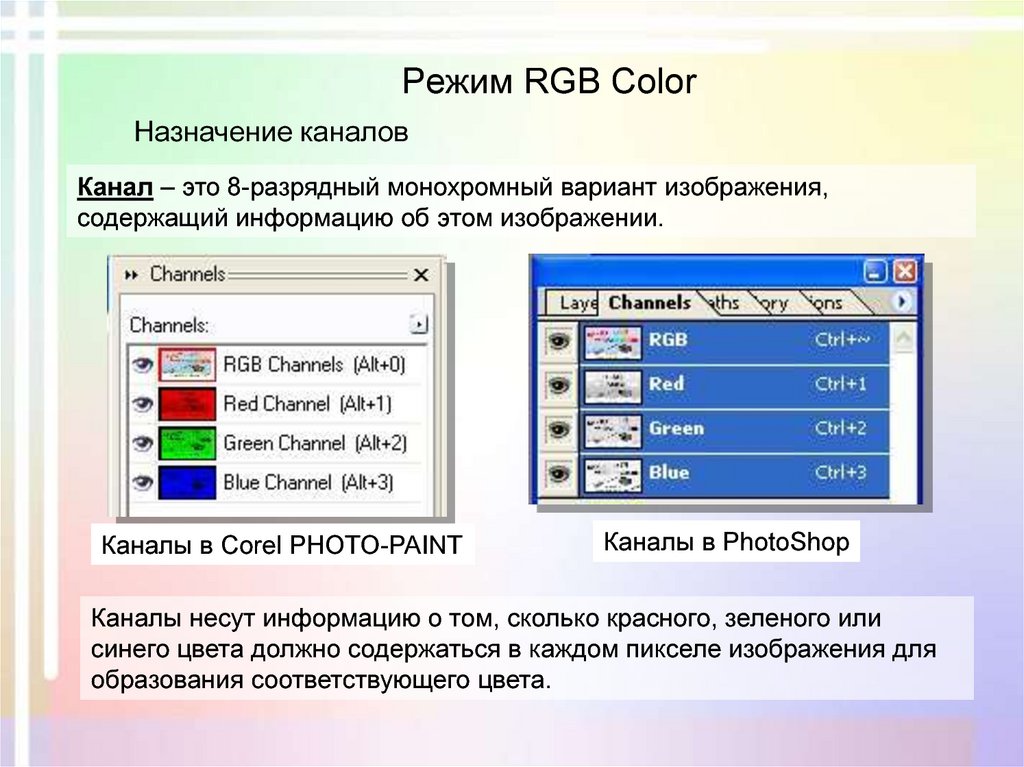This screenshot has width=1024, height=767.
Task: Toggle Red Channel eye in Corel PHOTO-PAINT
Action: click(x=142, y=404)
